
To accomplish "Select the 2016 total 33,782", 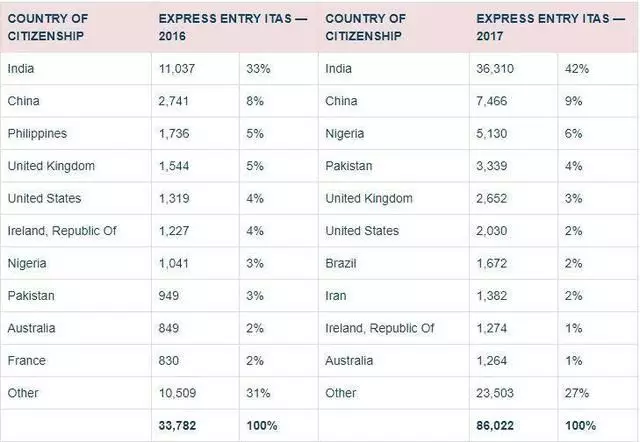I will pyautogui.click(x=180, y=426).
